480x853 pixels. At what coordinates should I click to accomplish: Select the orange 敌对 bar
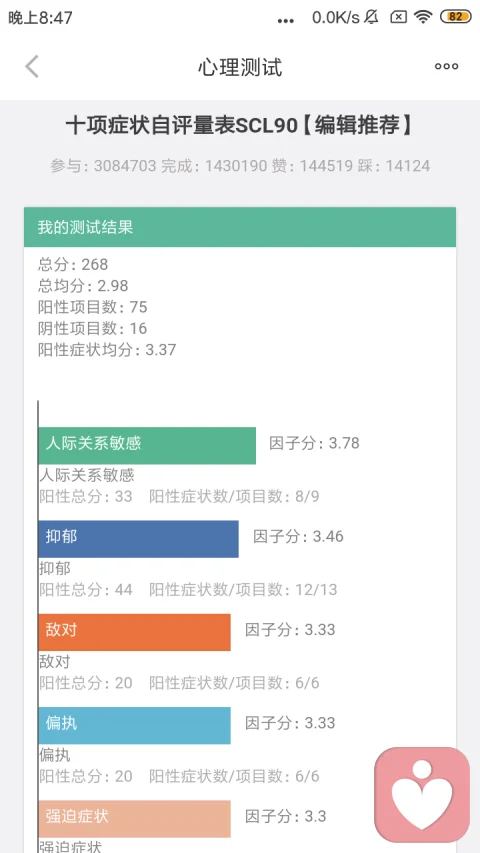pos(134,632)
